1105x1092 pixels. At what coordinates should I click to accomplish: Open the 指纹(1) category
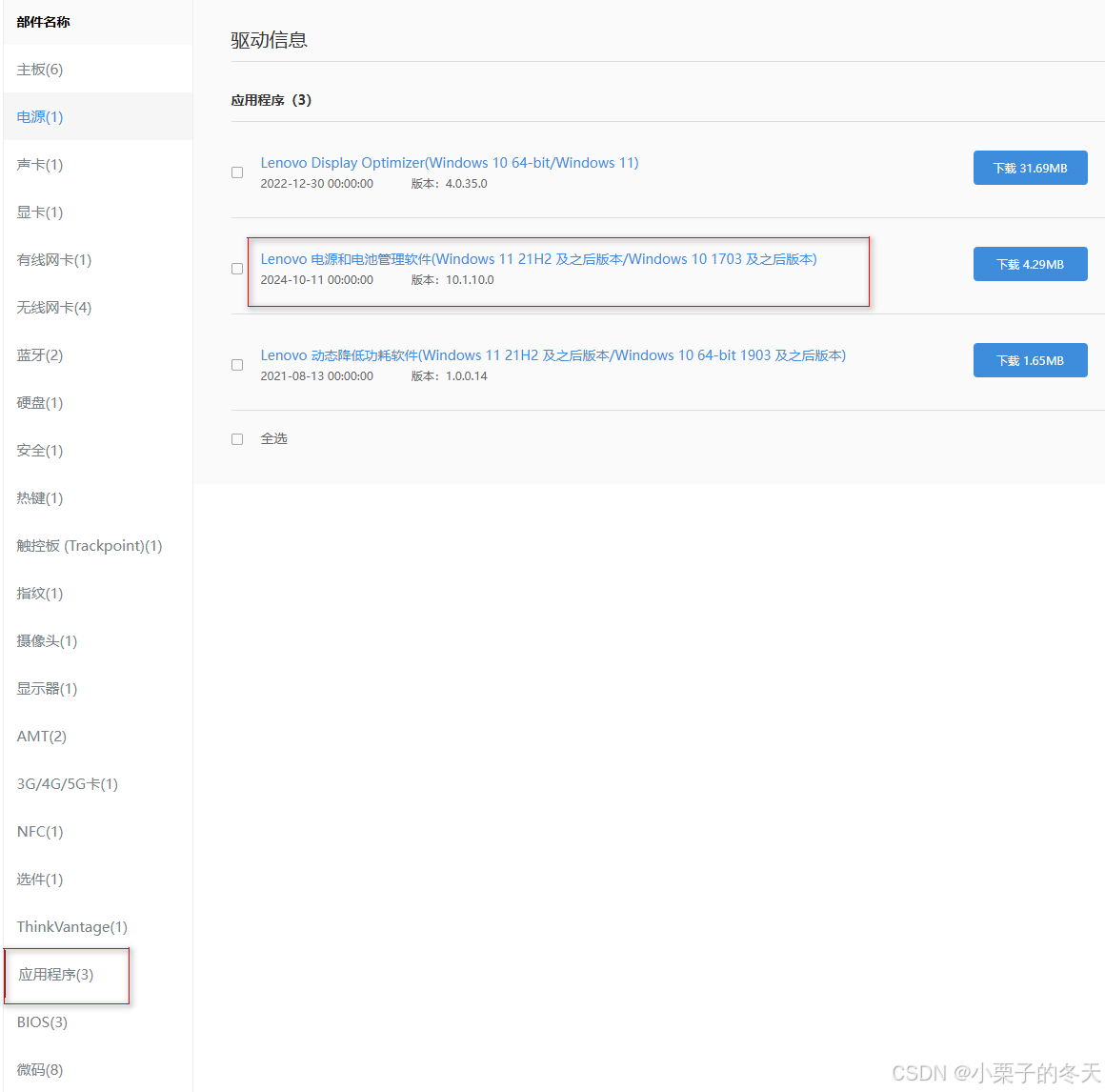[x=39, y=593]
